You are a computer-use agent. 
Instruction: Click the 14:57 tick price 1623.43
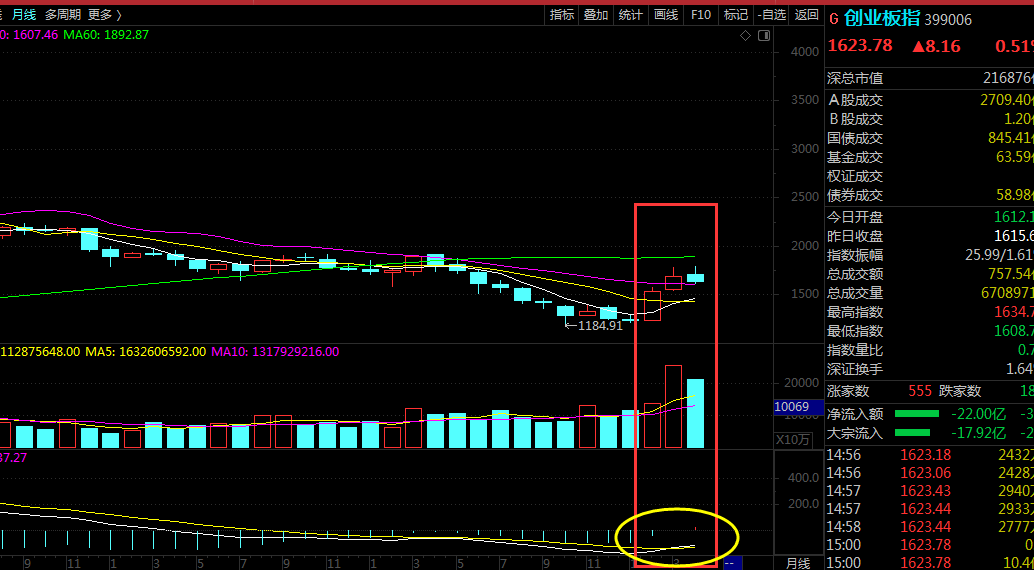pyautogui.click(x=925, y=490)
